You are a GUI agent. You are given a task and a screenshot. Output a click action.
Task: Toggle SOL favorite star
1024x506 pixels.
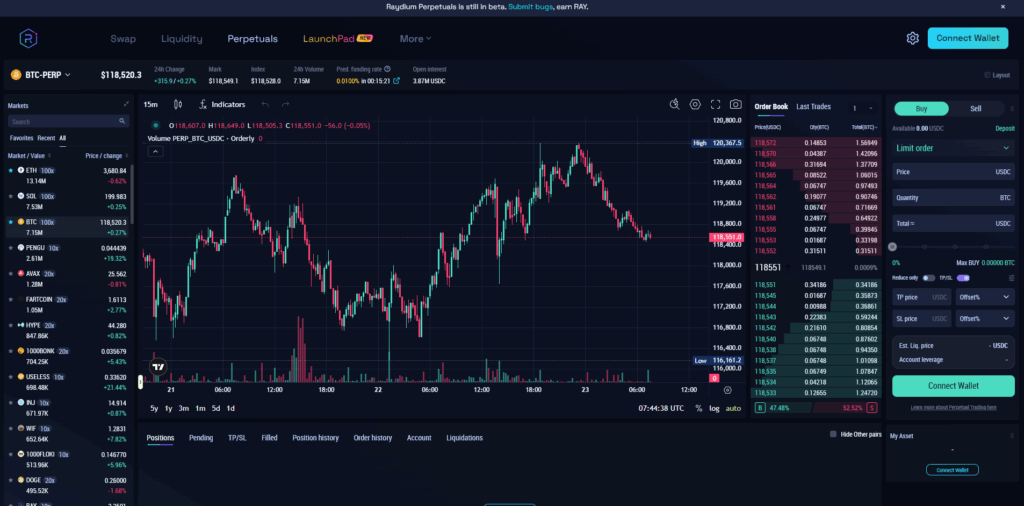pyautogui.click(x=10, y=196)
